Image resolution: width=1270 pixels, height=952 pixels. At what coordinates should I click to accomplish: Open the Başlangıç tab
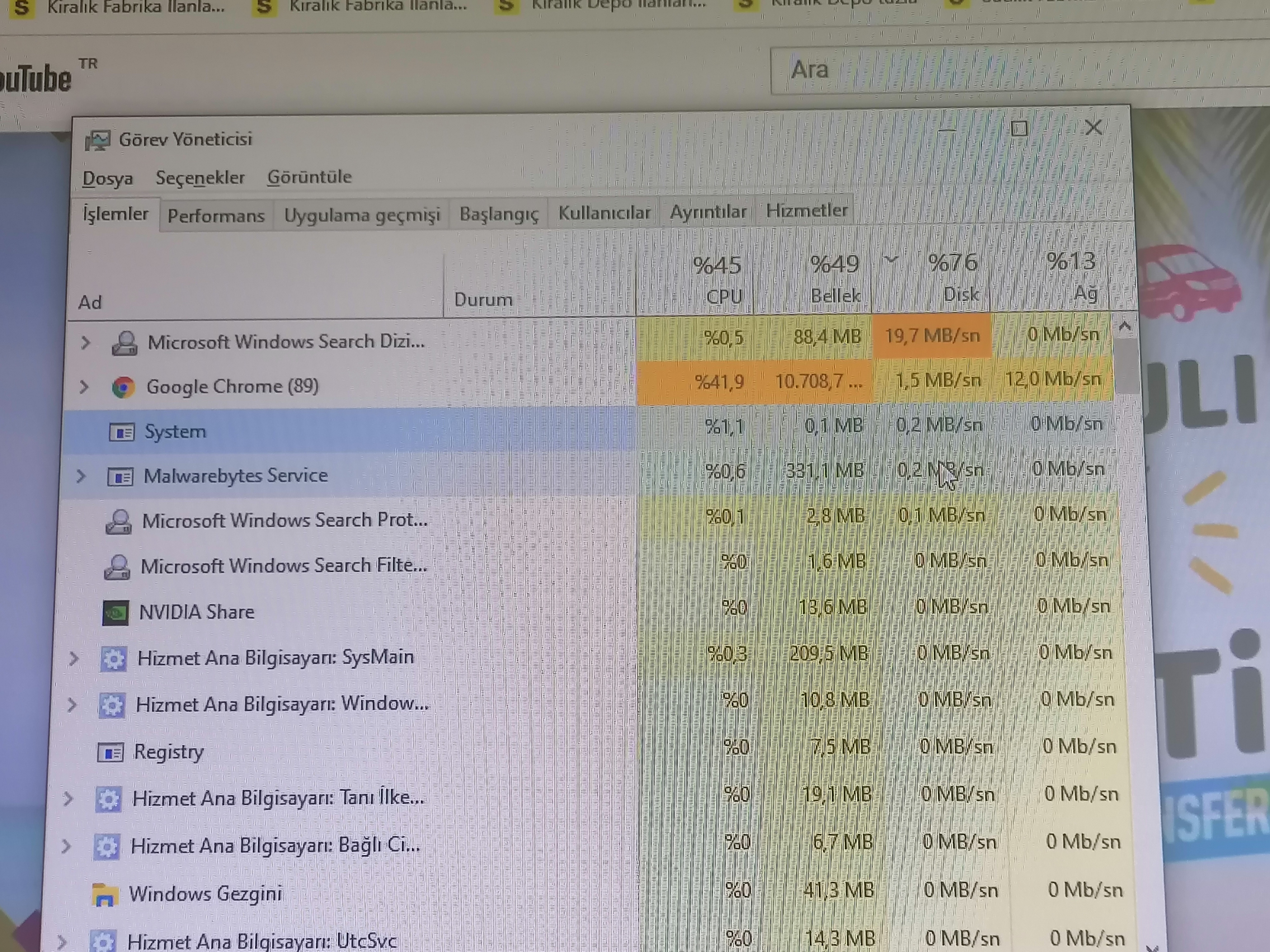click(498, 214)
